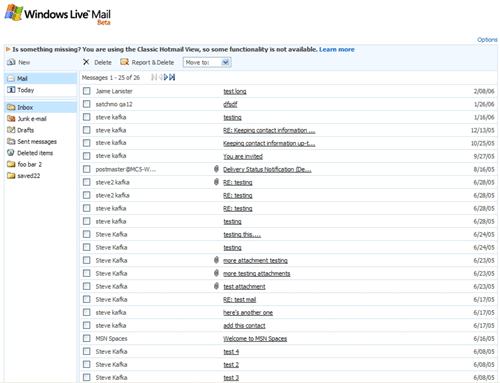Click the Today calendar icon
The height and width of the screenshot is (383, 500).
11,90
